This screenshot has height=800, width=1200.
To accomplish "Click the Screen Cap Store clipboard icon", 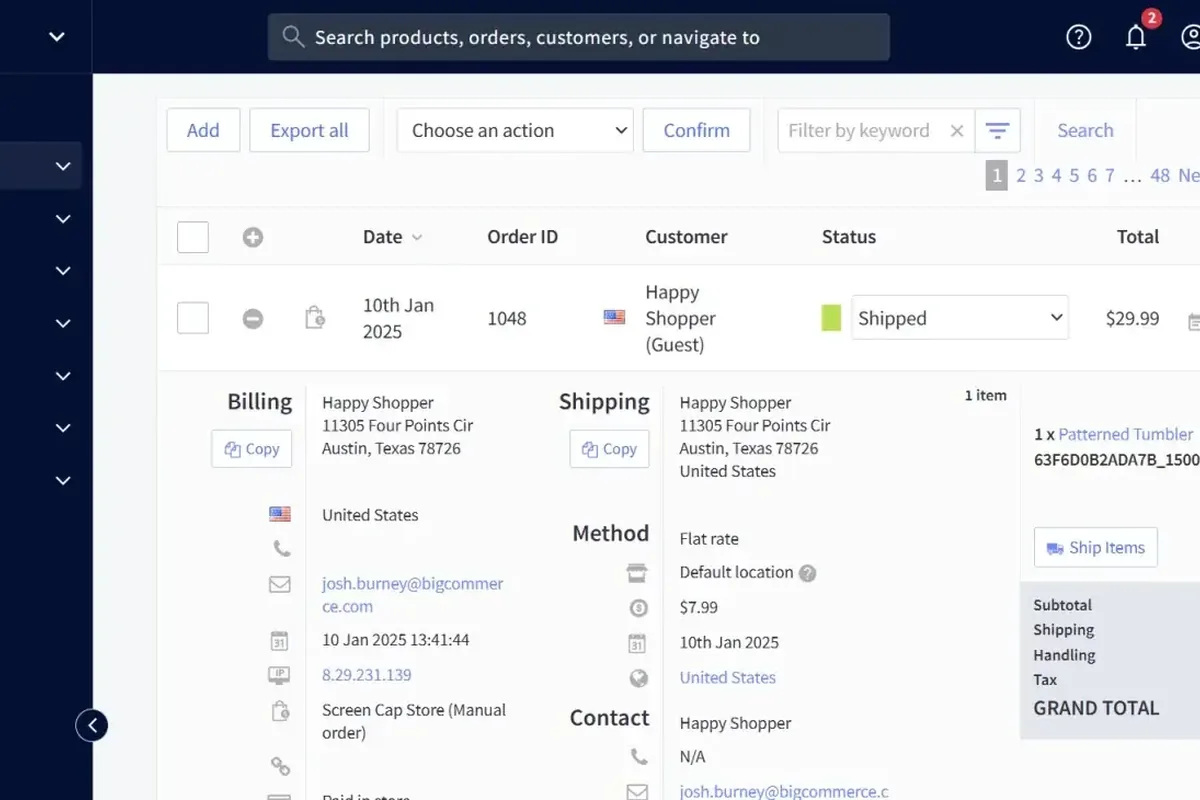I will click(x=280, y=711).
